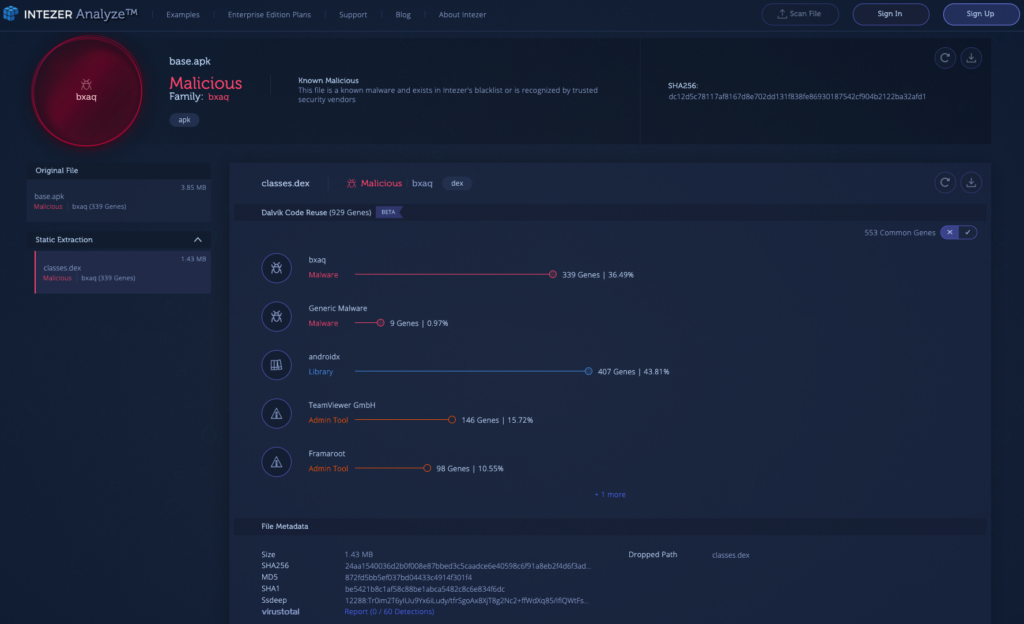Screen dimensions: 1024x624
Task: Click the Sign Up button
Action: click(x=980, y=14)
